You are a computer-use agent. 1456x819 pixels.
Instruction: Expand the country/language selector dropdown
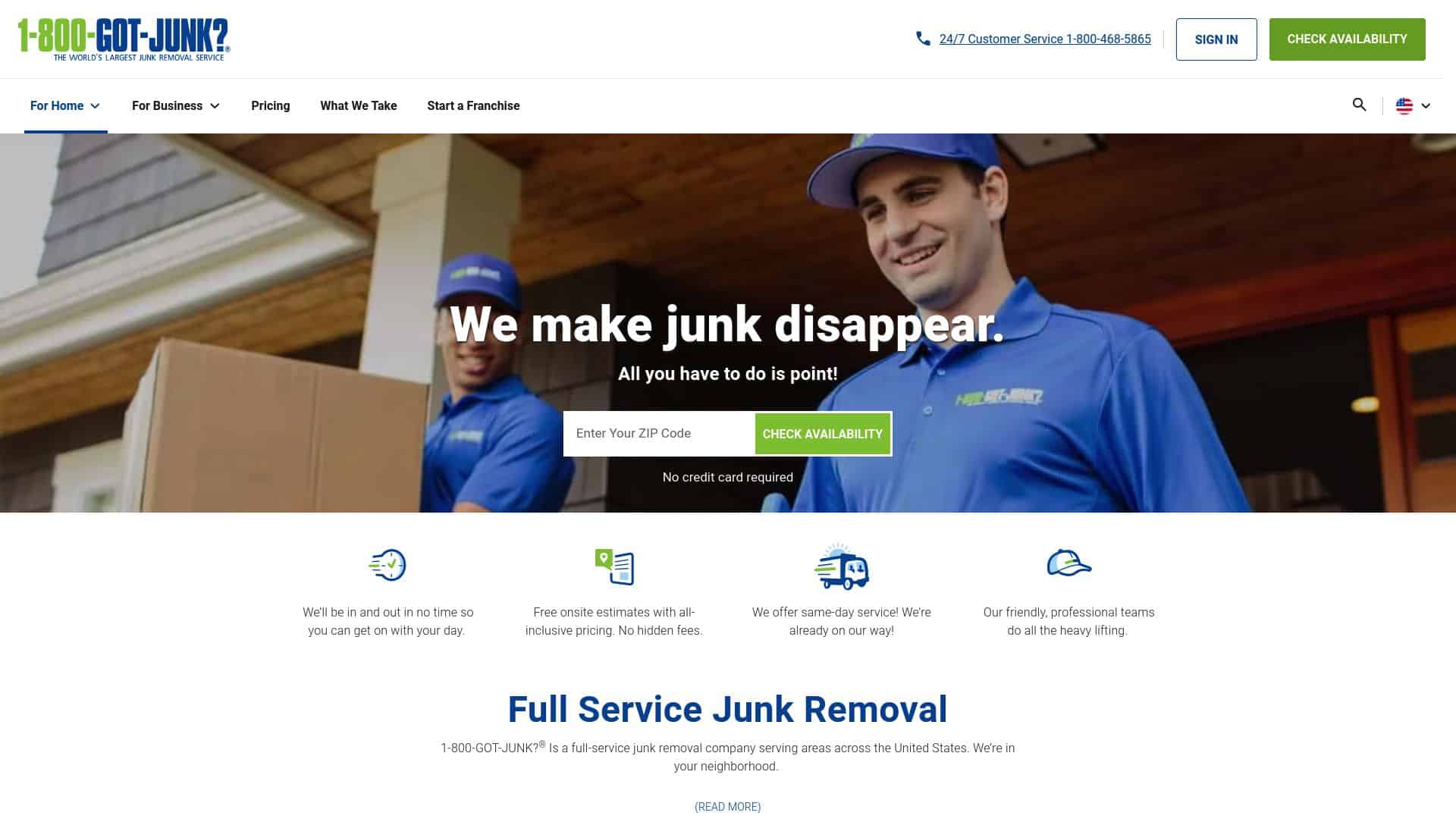click(x=1413, y=105)
